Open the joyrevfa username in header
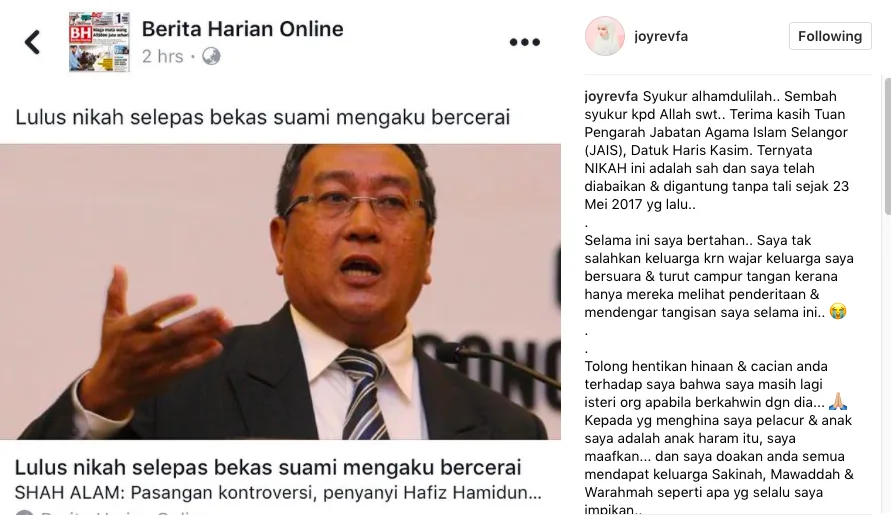Viewport: 891px width, 515px height. [x=661, y=36]
